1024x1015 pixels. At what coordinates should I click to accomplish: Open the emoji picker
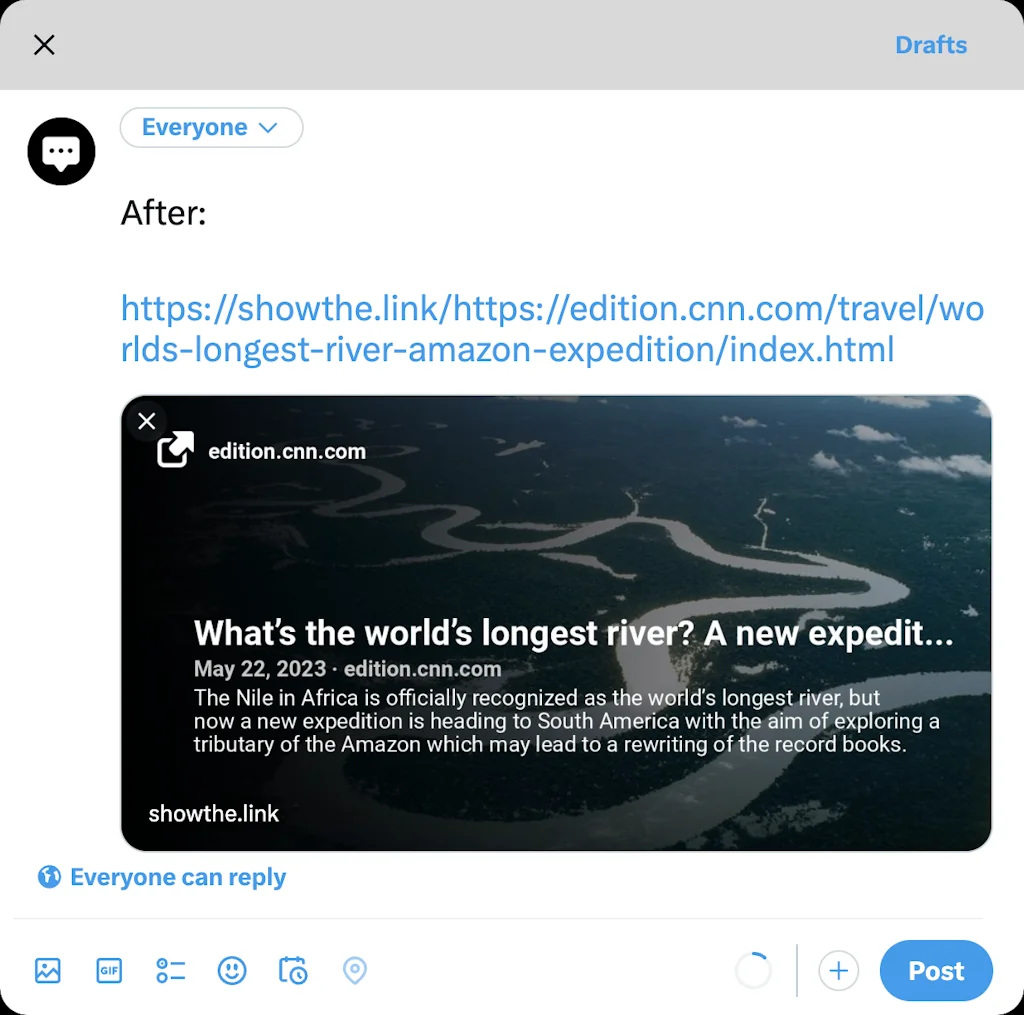(x=231, y=970)
